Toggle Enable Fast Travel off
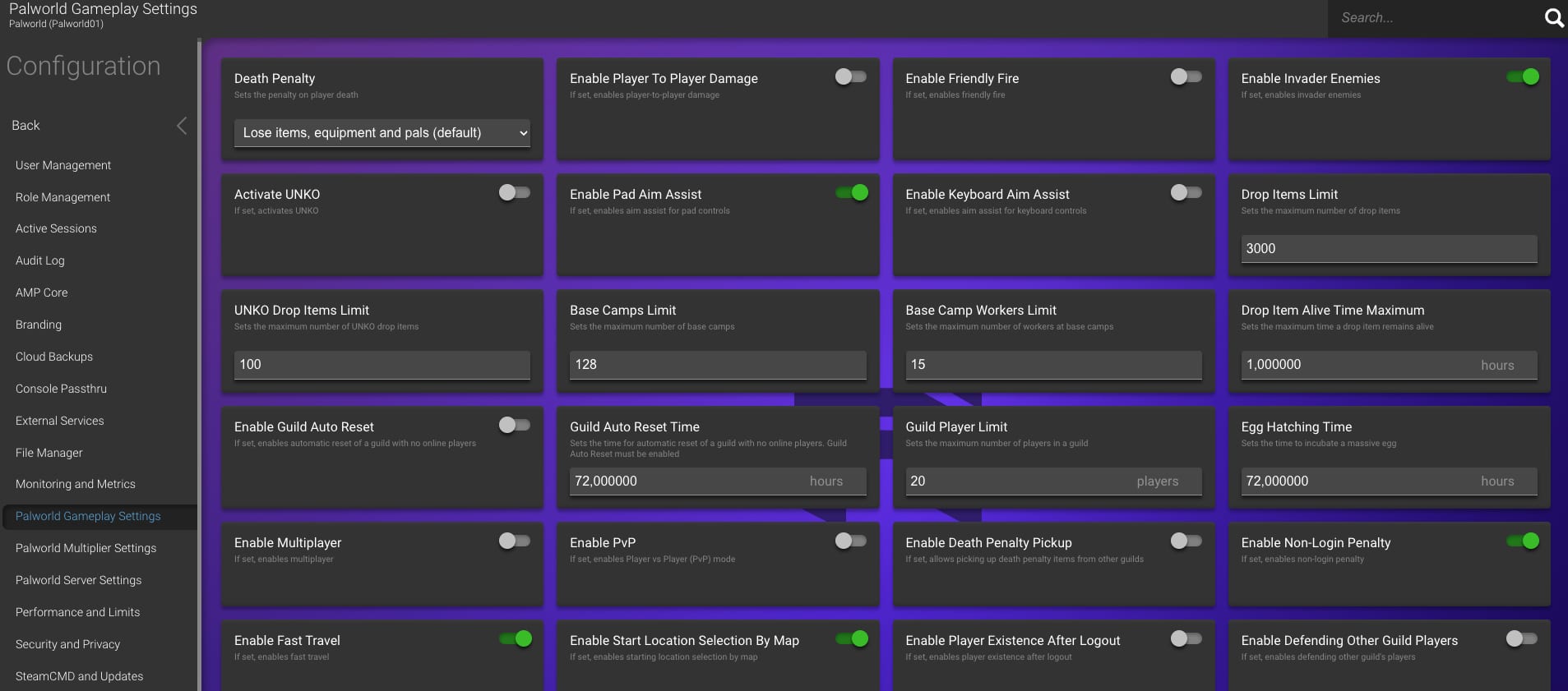The width and height of the screenshot is (1568, 691). click(516, 639)
